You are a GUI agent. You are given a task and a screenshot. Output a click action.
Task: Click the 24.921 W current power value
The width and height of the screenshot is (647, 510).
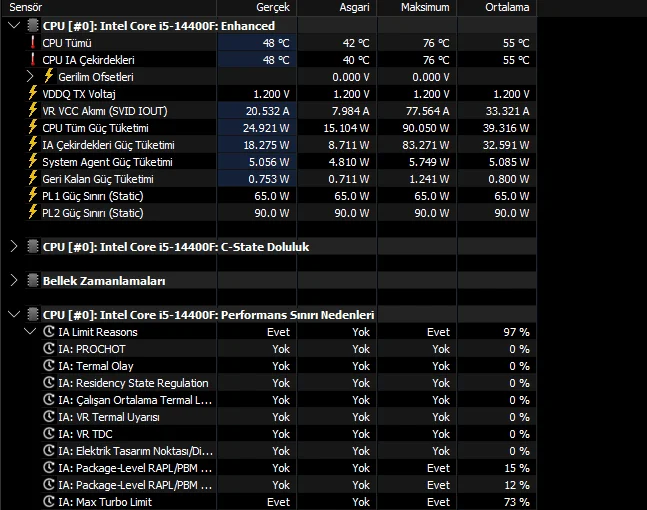[266, 128]
